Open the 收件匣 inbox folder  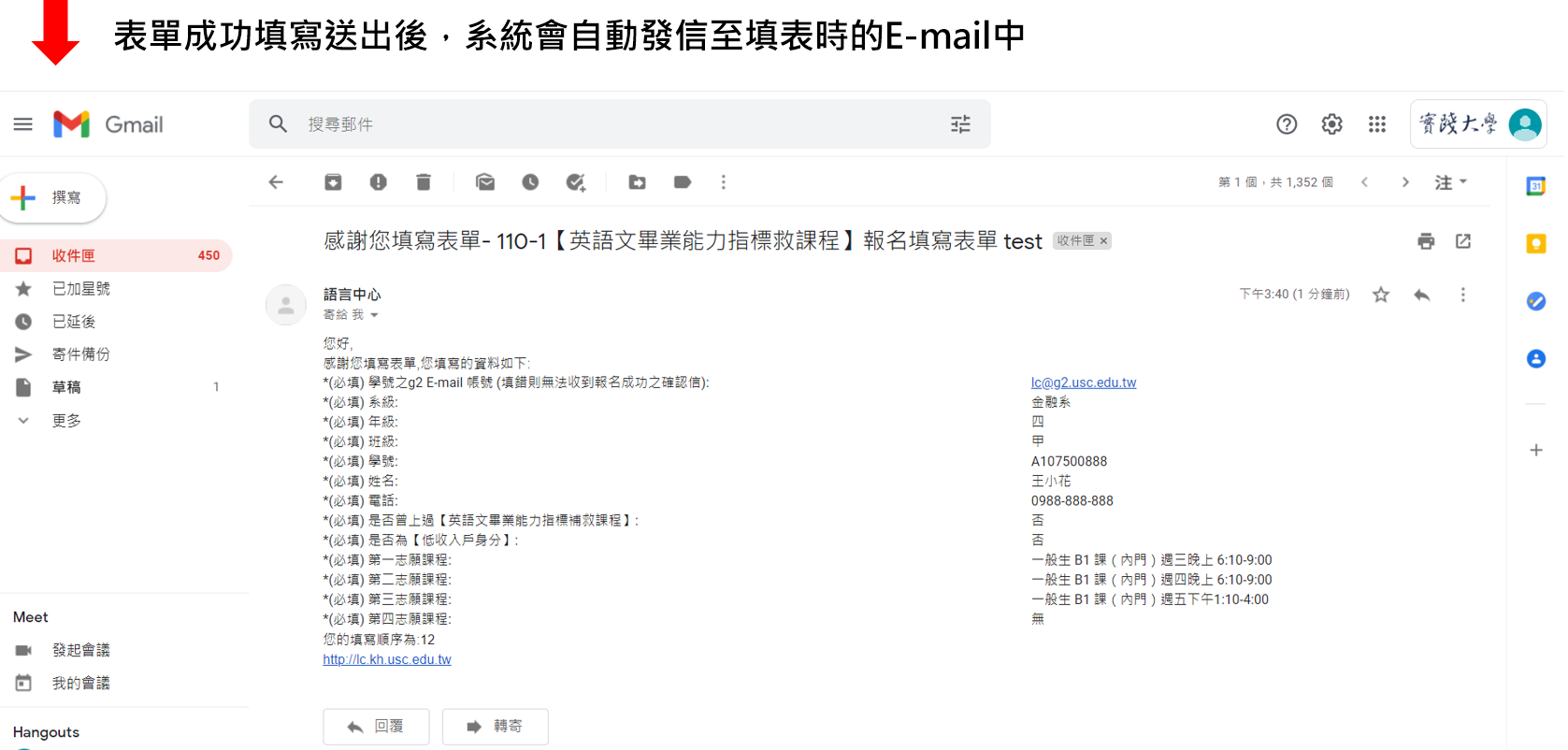coord(74,255)
